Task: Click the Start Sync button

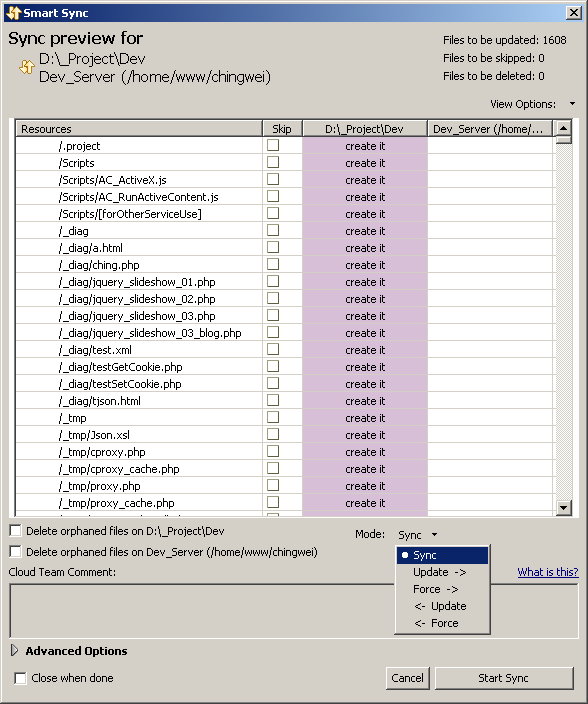Action: pos(504,678)
